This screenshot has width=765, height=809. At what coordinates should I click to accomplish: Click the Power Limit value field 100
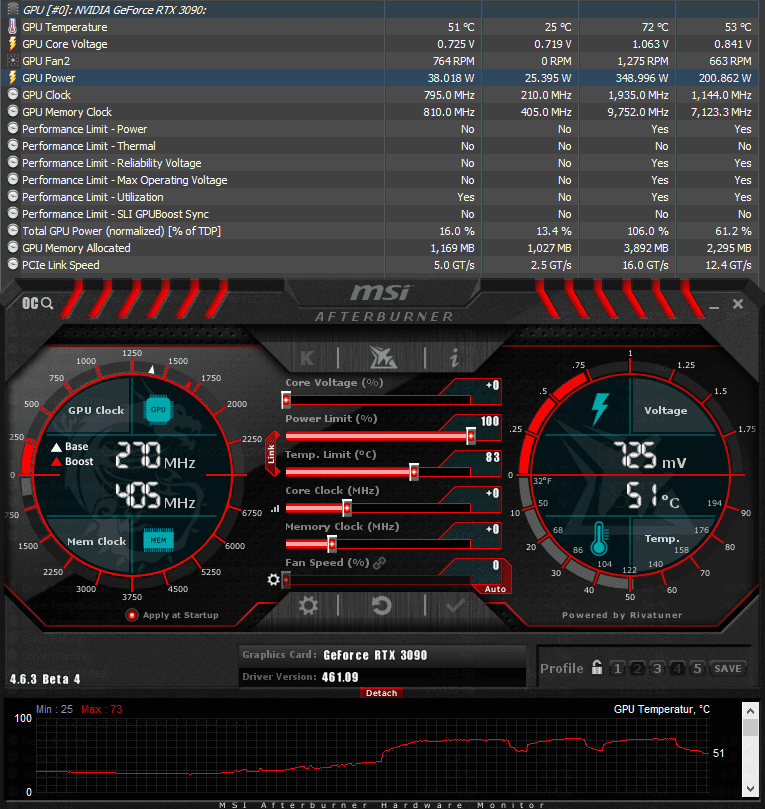tap(489, 422)
